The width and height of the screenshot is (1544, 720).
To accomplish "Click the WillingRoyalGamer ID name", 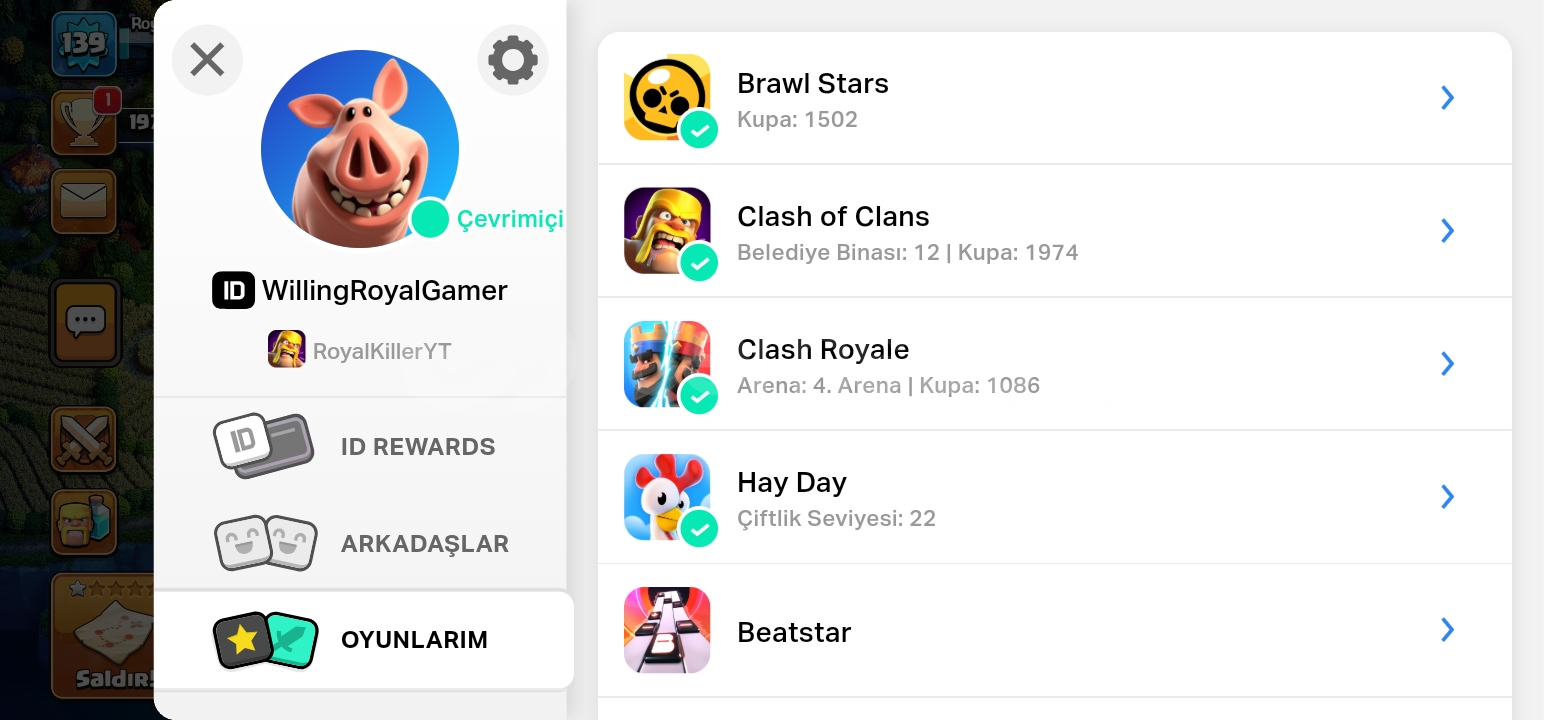I will [x=385, y=291].
